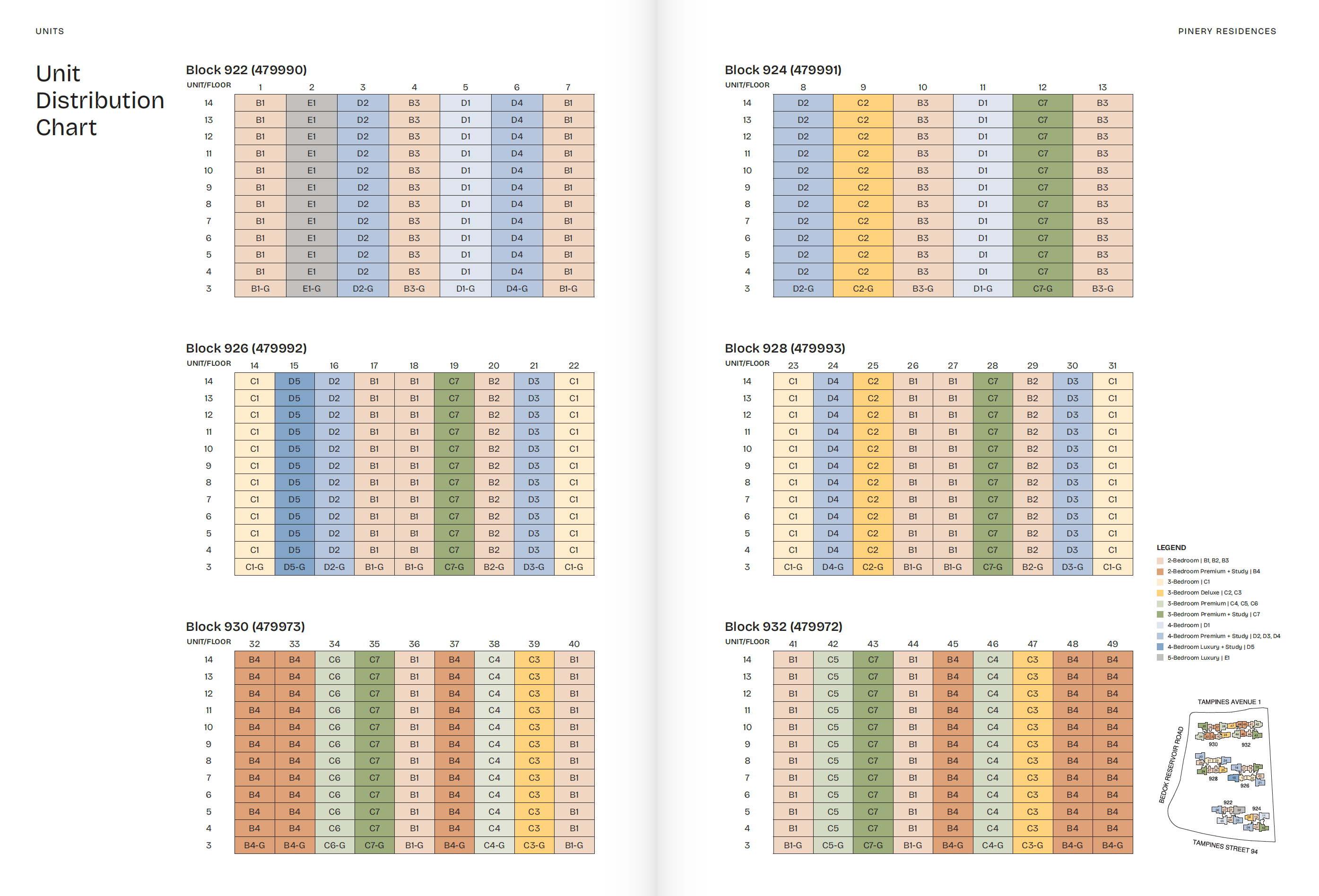Select the 3-Bedroom Deluxe legend color swatch
Viewport: 1319px width, 896px height.
coord(1160,593)
